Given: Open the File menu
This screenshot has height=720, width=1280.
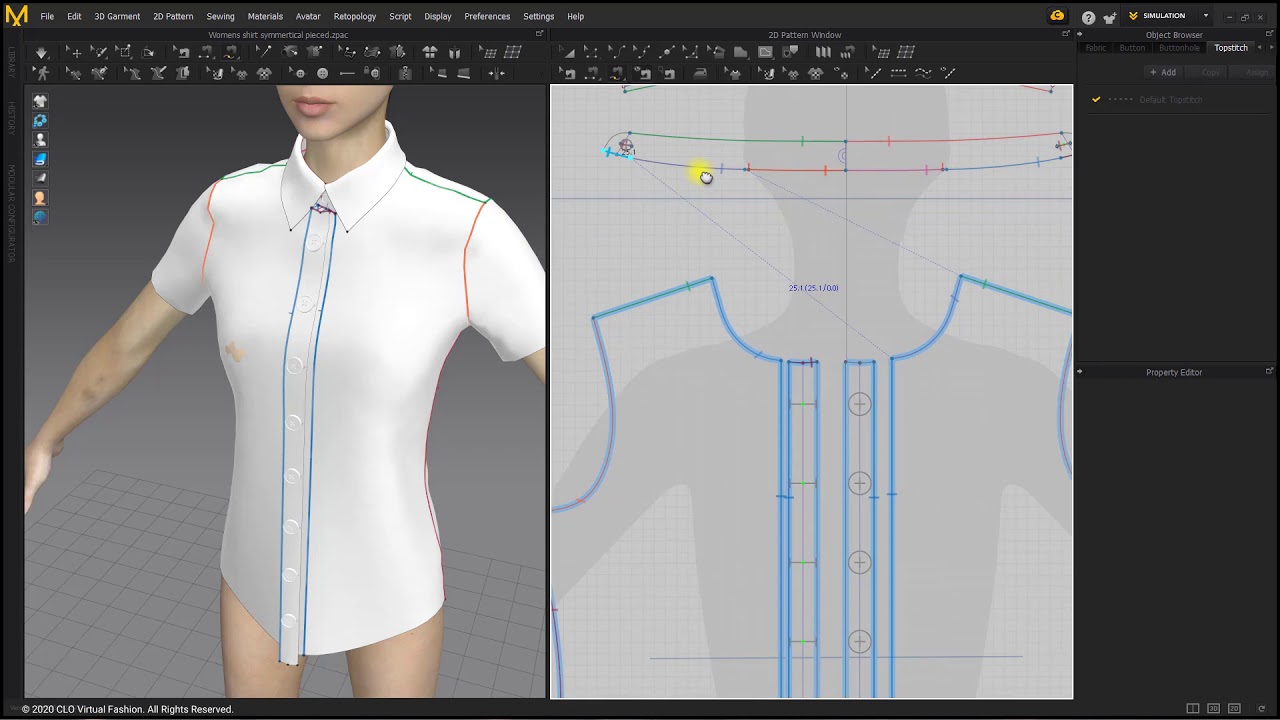Looking at the screenshot, I should (x=47, y=16).
